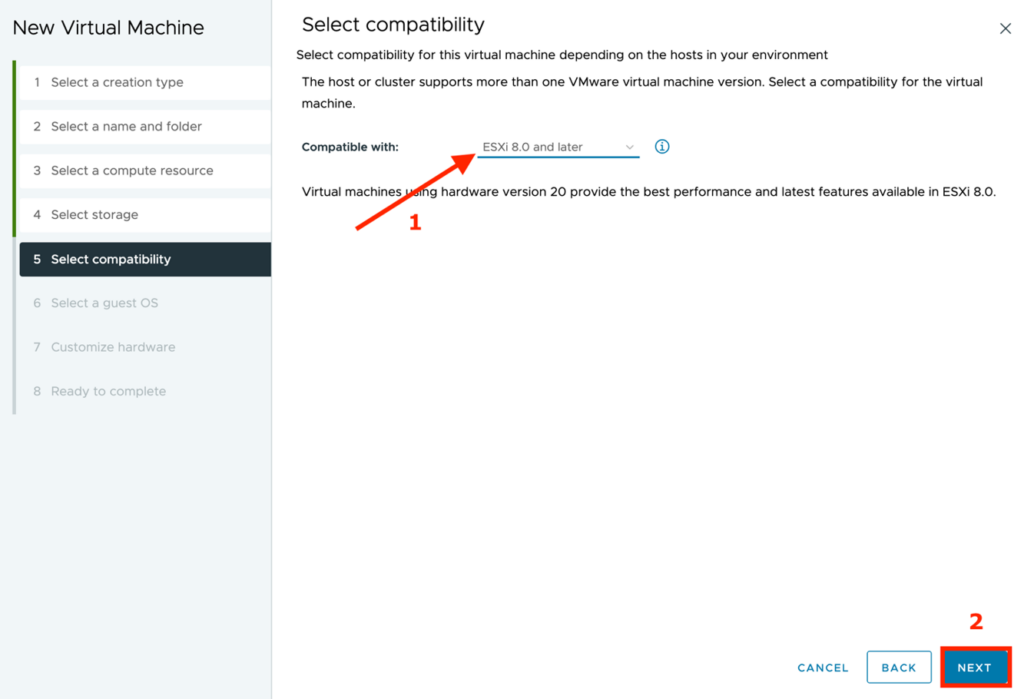1024x699 pixels.
Task: Return to step 3 Select a compute resource
Action: pyautogui.click(x=132, y=170)
